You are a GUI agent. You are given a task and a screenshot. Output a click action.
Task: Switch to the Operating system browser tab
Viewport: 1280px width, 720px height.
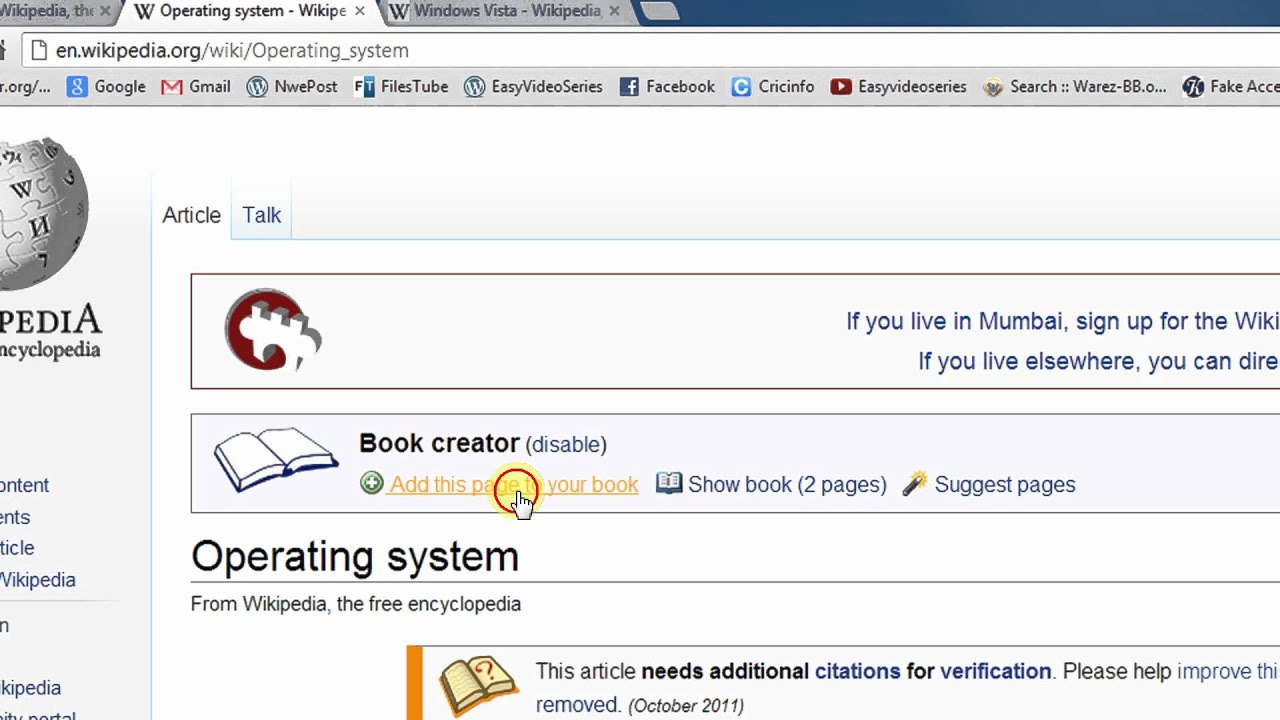(250, 11)
